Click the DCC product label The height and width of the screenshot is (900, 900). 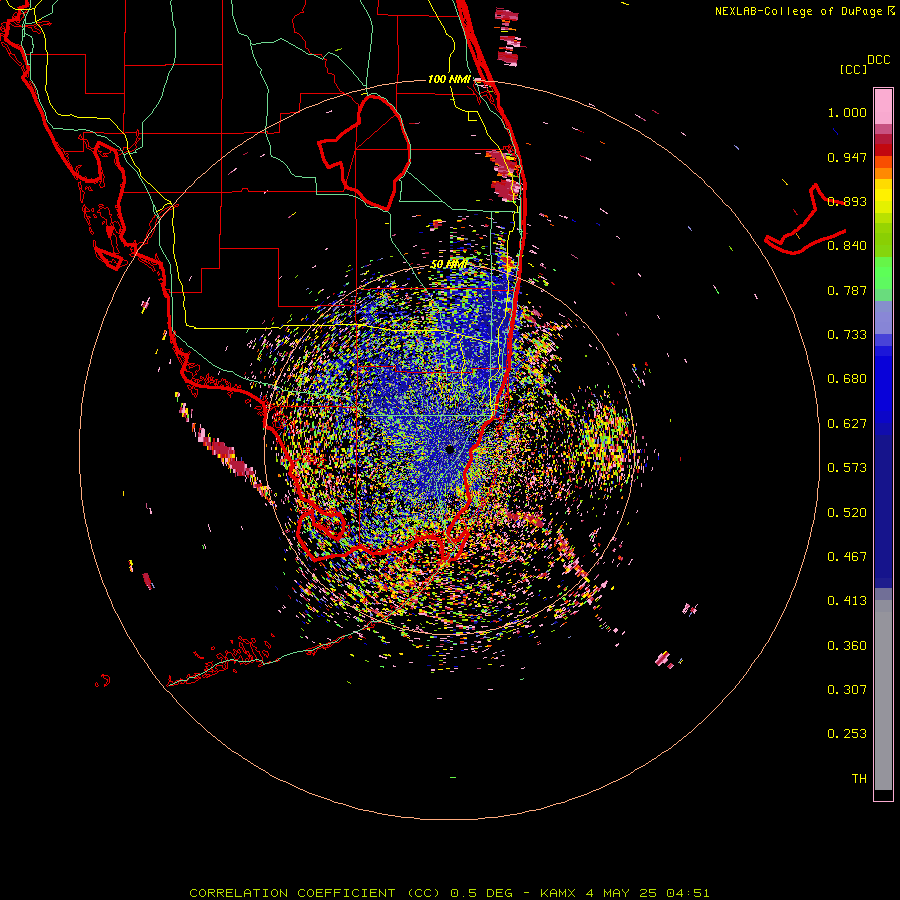(x=878, y=60)
